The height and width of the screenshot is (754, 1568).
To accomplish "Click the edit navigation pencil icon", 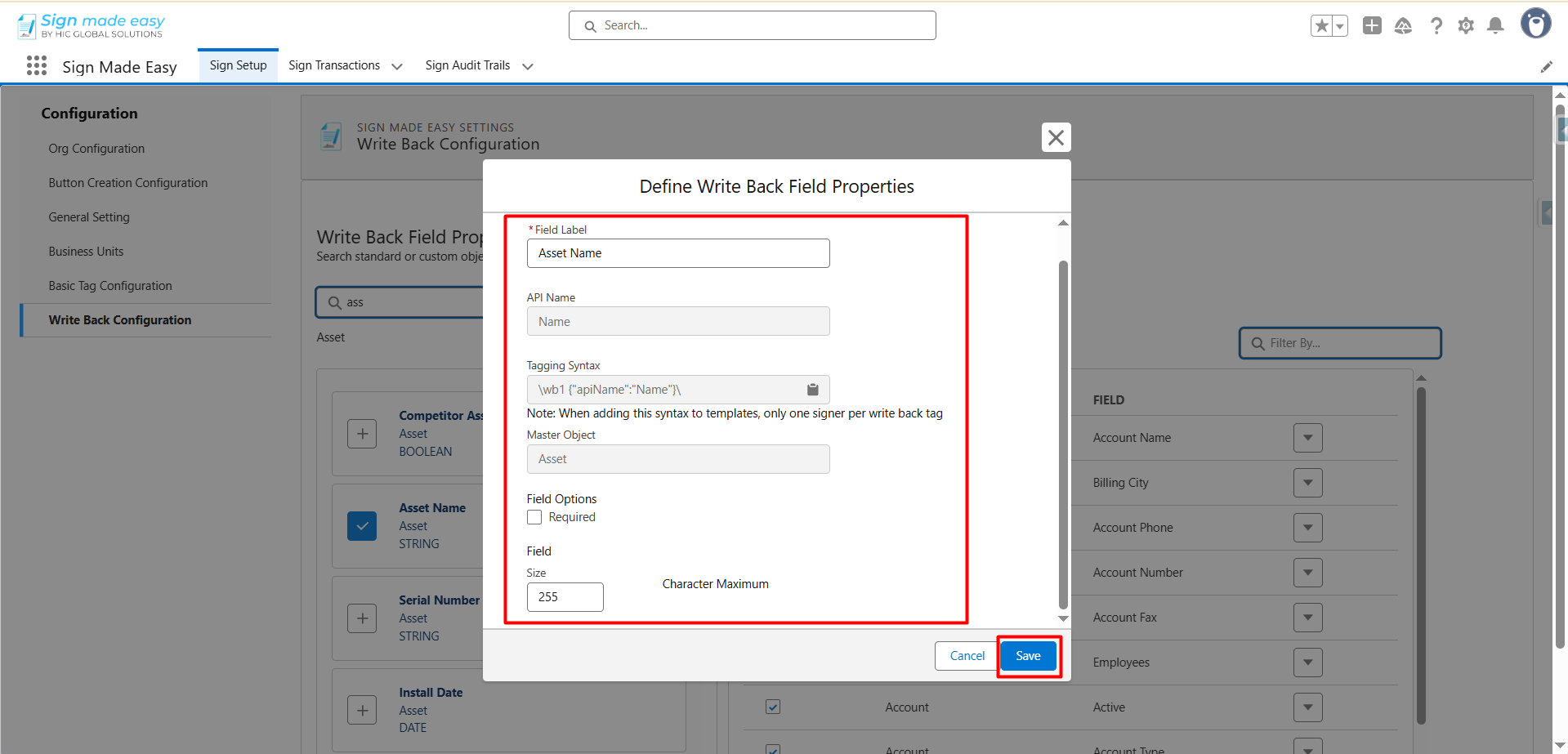I will (1546, 67).
